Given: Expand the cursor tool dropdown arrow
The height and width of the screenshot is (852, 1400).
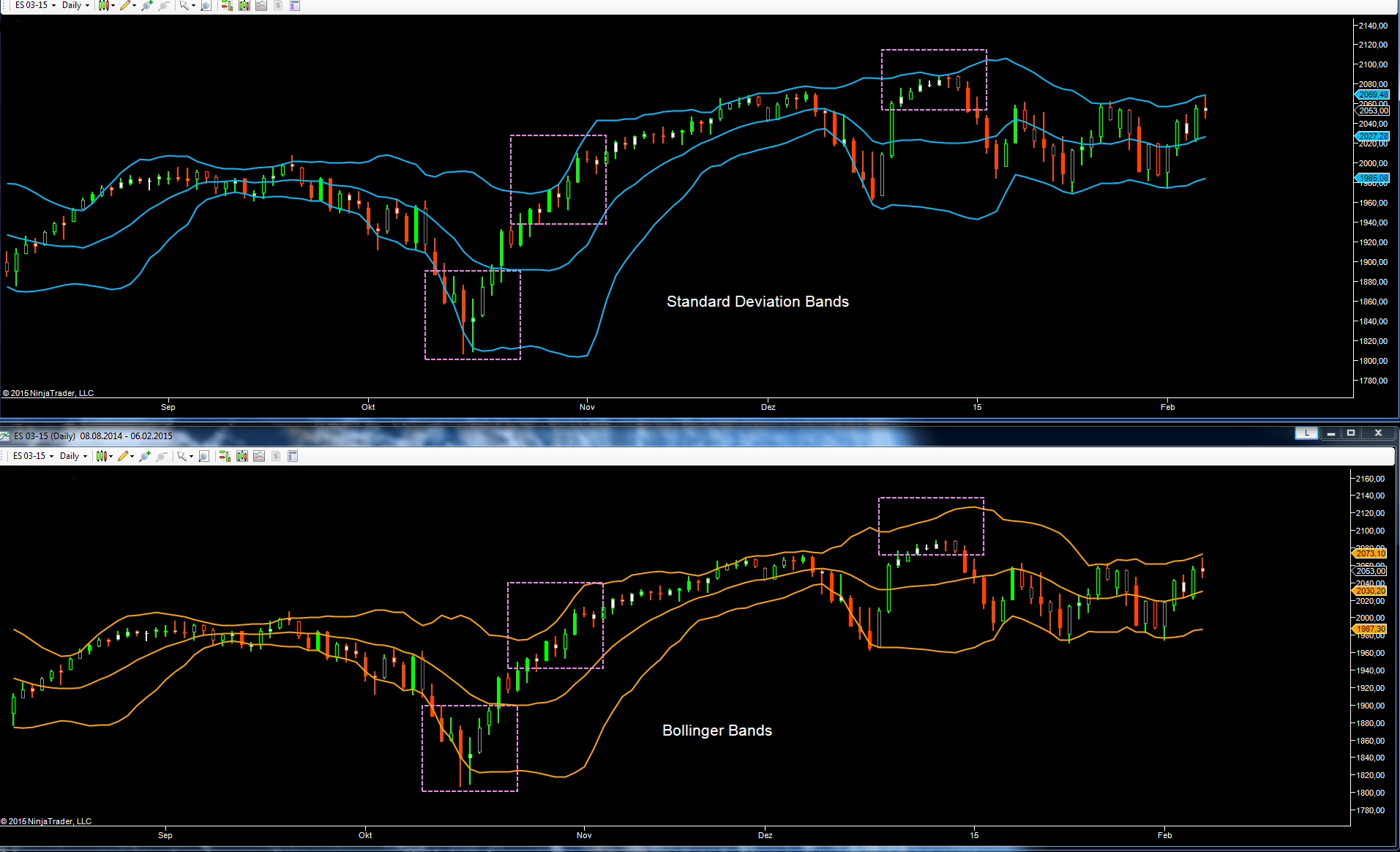Looking at the screenshot, I should click(192, 5).
